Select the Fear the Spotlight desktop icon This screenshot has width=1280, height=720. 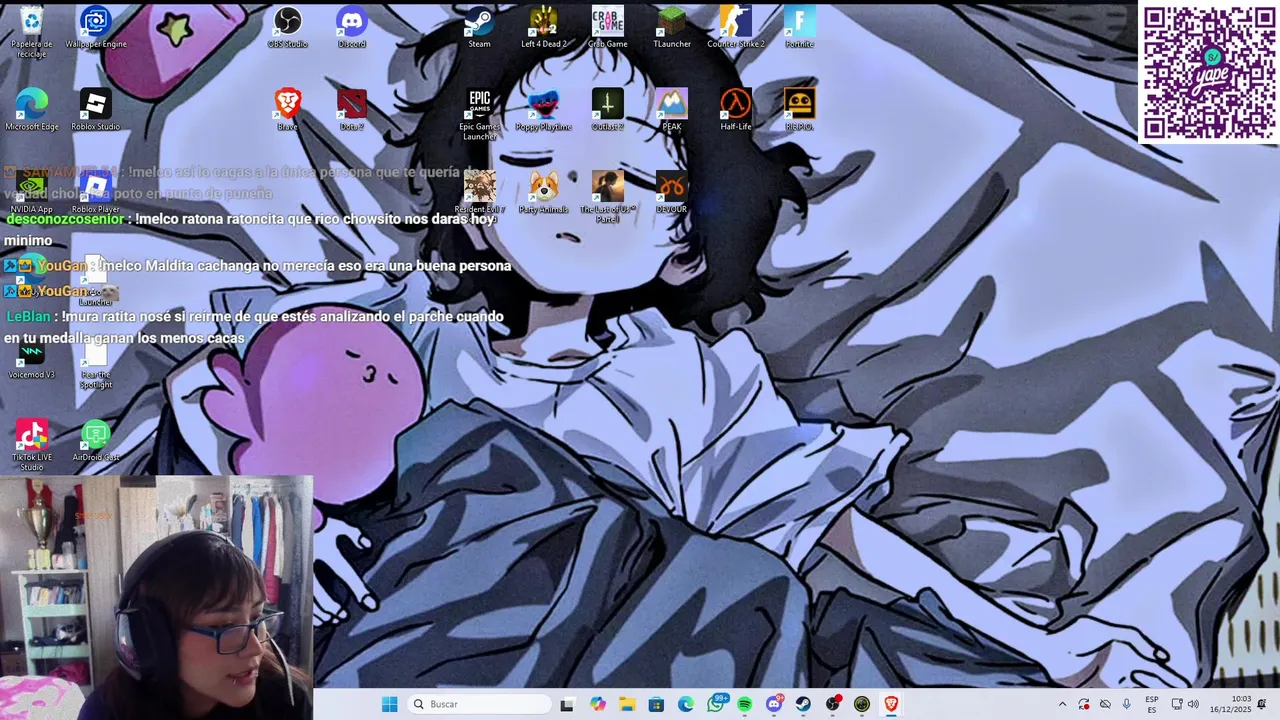[96, 363]
